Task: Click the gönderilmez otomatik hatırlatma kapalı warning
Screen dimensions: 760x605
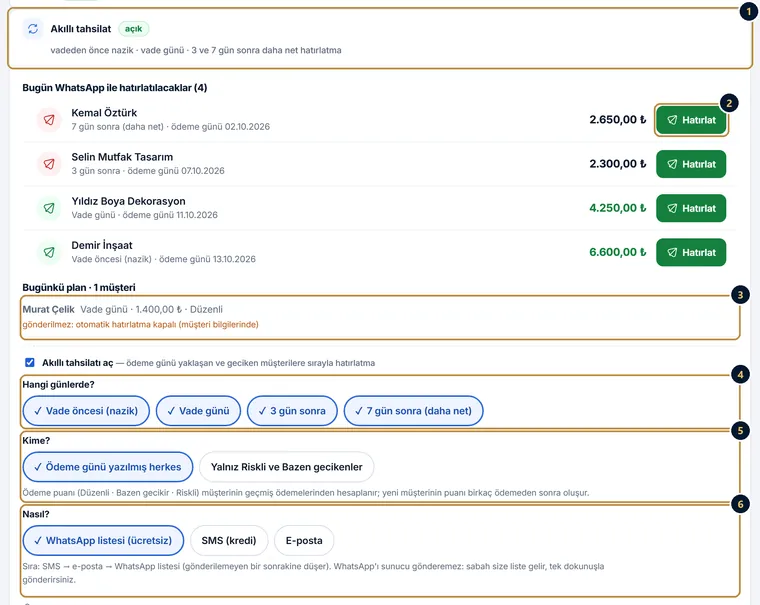Action: click(141, 324)
